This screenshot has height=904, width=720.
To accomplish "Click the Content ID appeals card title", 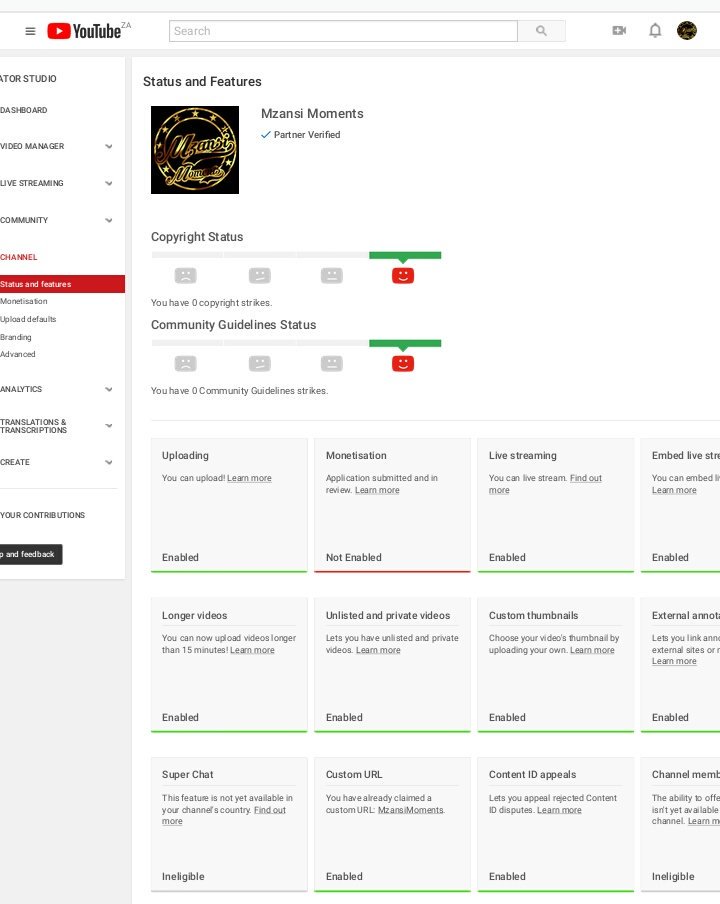I will (532, 775).
